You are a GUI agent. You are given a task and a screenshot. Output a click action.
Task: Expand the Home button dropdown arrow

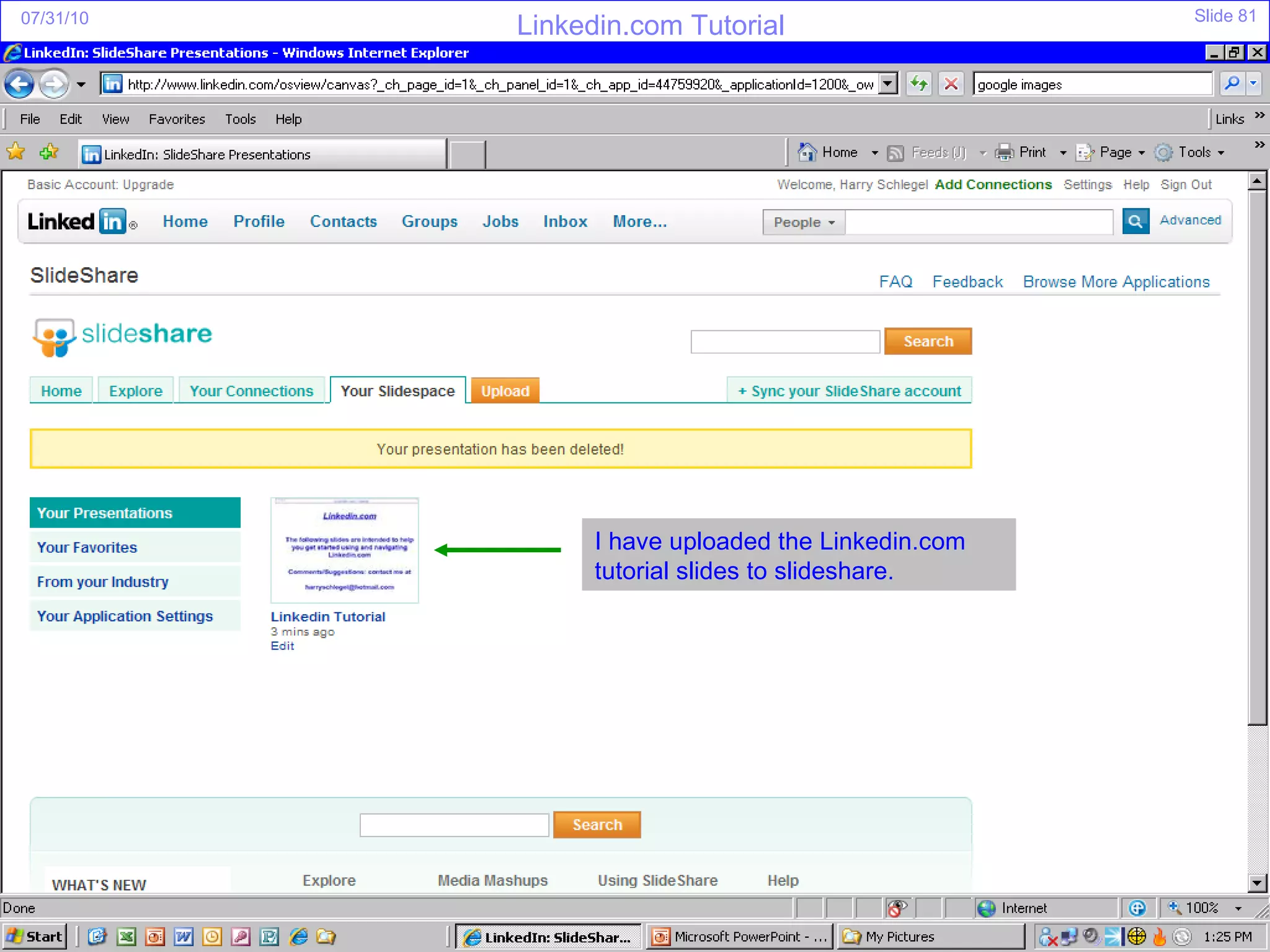click(875, 153)
